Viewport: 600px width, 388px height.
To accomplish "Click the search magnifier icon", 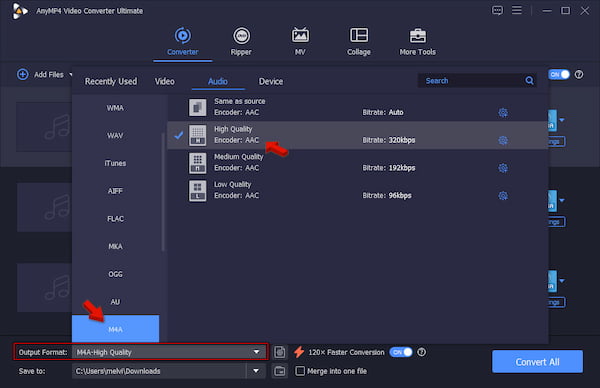I will pyautogui.click(x=529, y=80).
